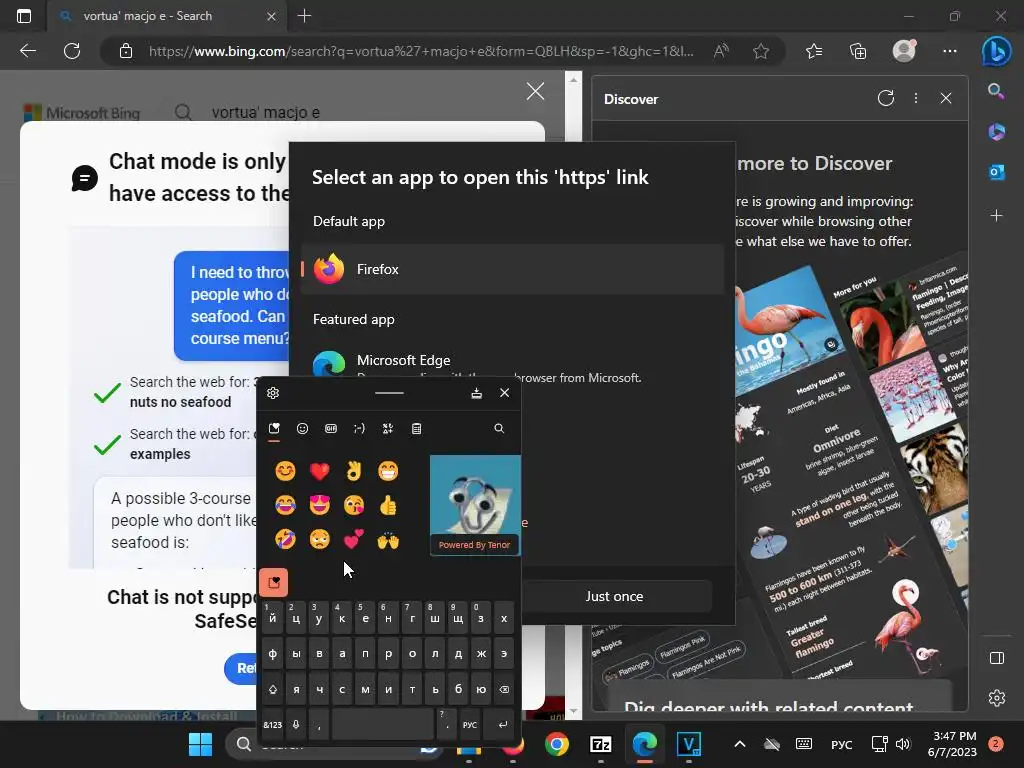This screenshot has height=768, width=1024.
Task: Toggle Shift key on the touch keyboard
Action: [x=272, y=689]
